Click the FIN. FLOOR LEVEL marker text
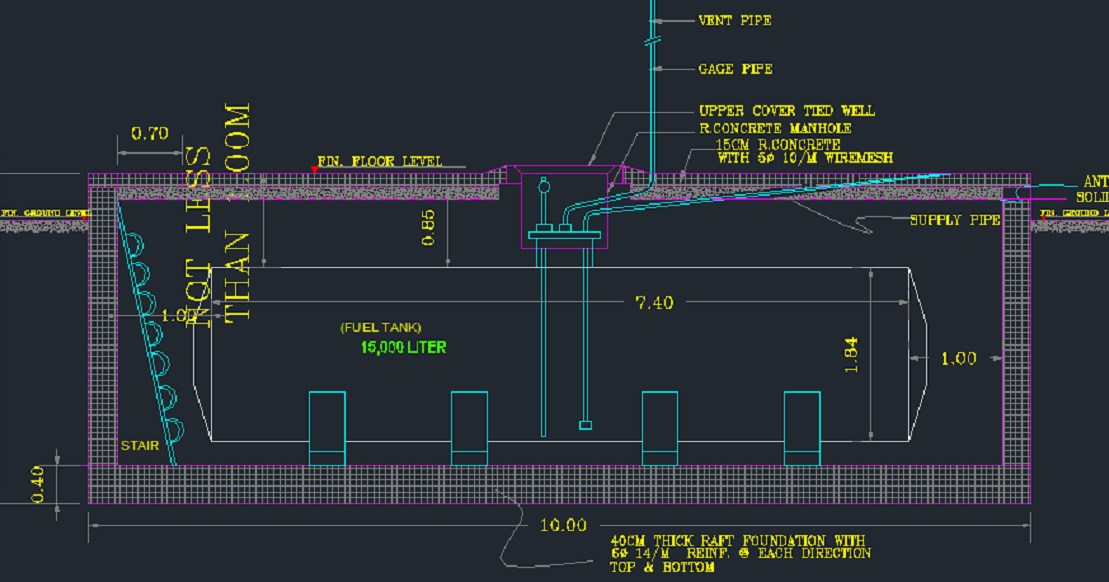 tap(382, 160)
